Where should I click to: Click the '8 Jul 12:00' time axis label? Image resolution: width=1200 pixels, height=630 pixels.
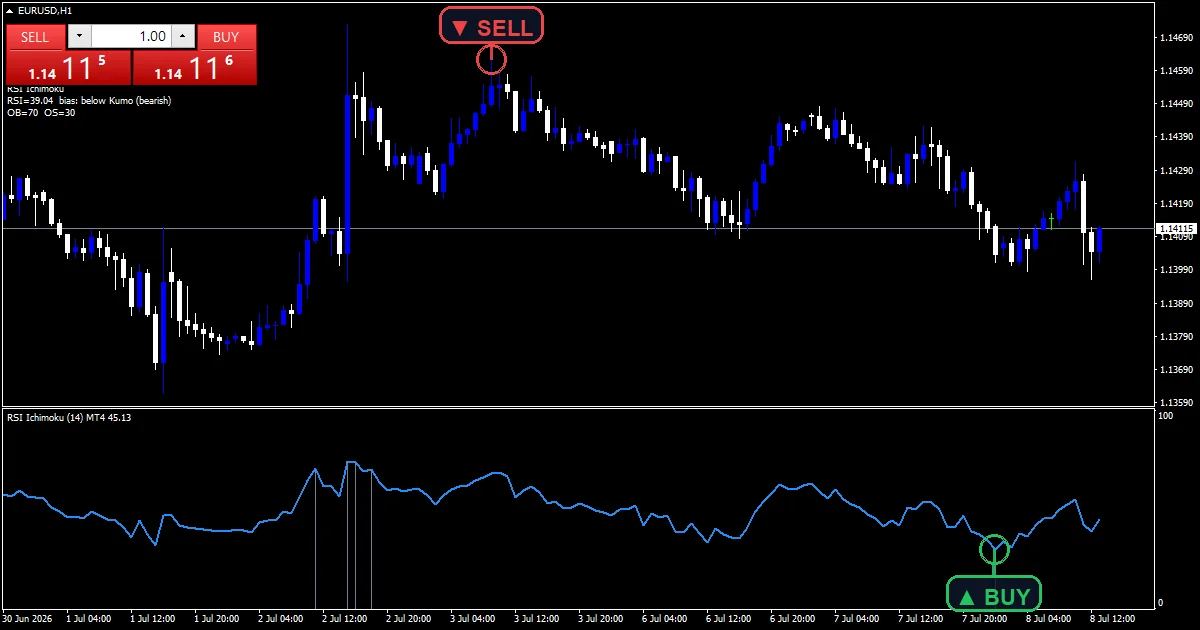pos(1115,619)
